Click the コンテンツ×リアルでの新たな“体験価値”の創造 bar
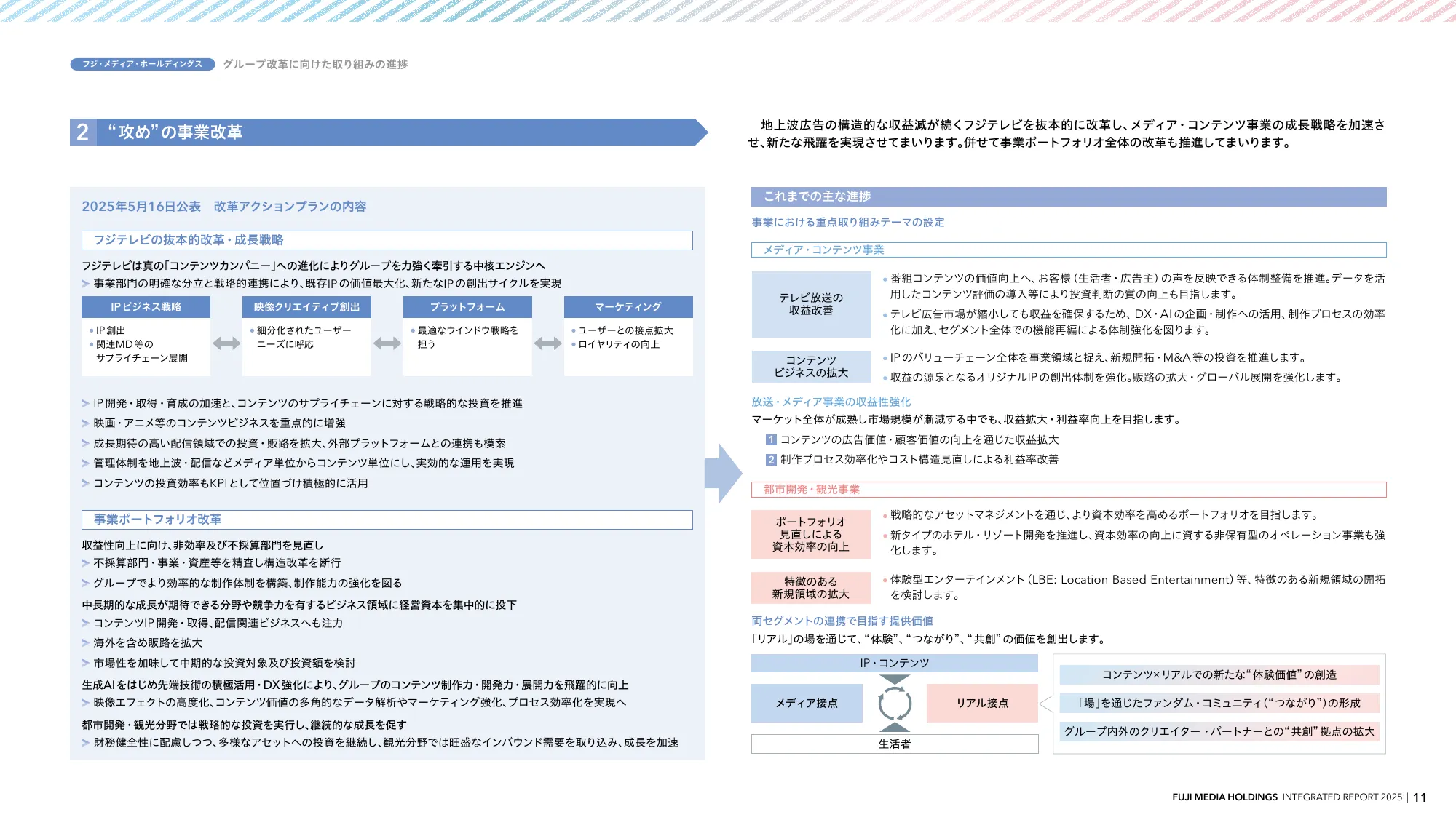1456x820 pixels. pyautogui.click(x=1219, y=675)
